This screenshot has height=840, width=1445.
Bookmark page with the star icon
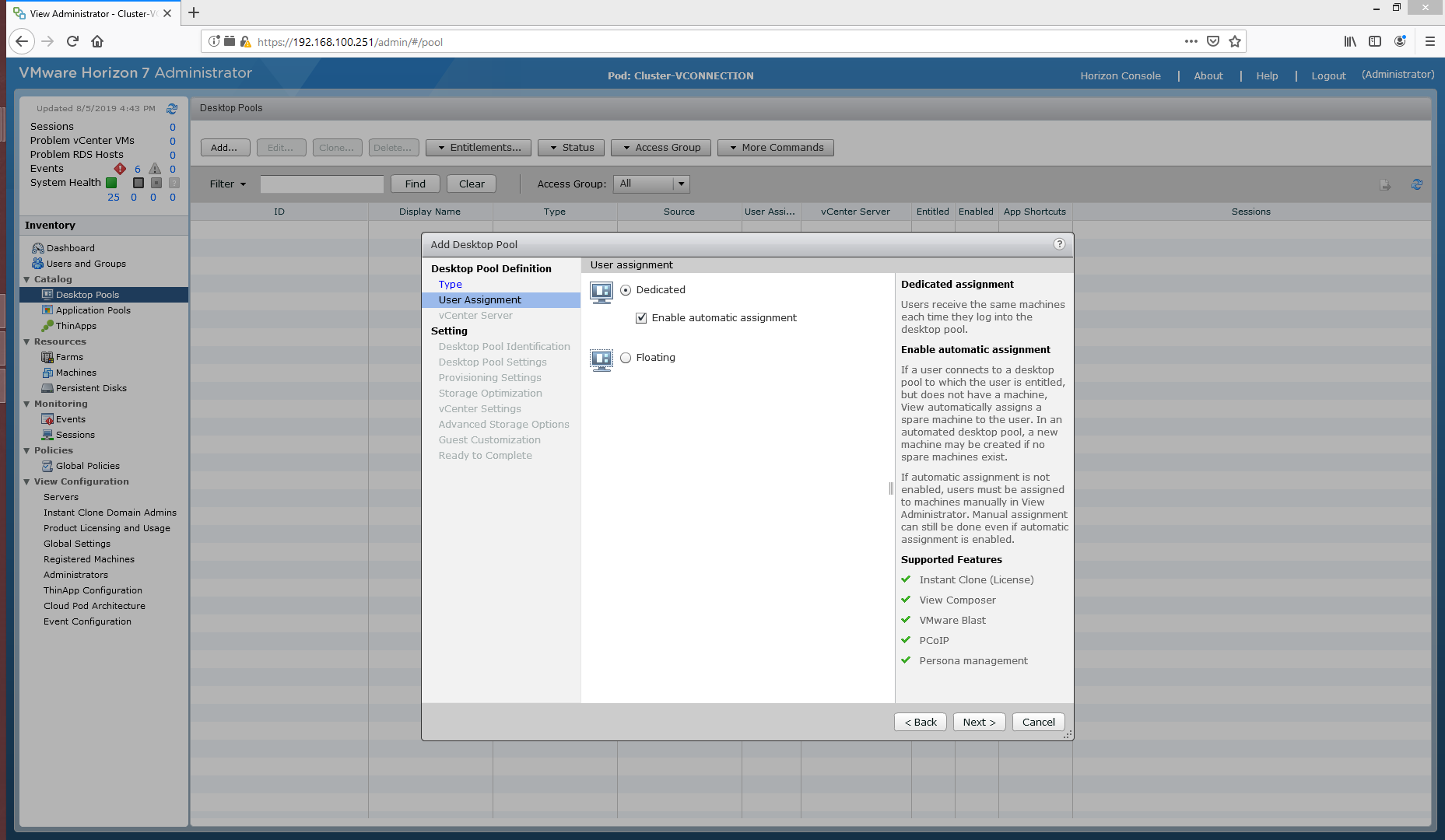1235,42
